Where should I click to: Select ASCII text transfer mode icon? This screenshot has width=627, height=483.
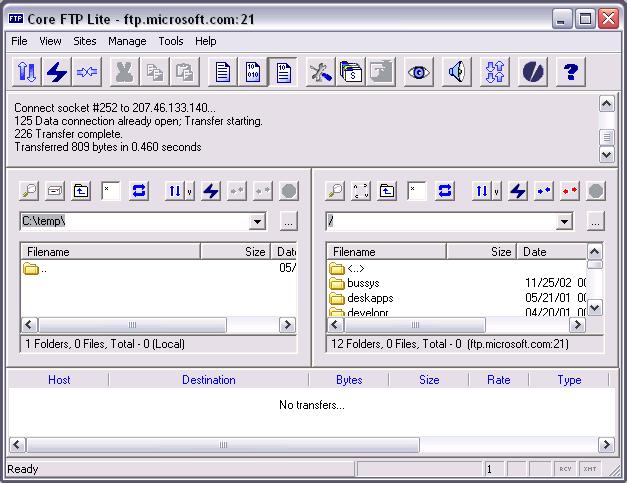point(224,72)
